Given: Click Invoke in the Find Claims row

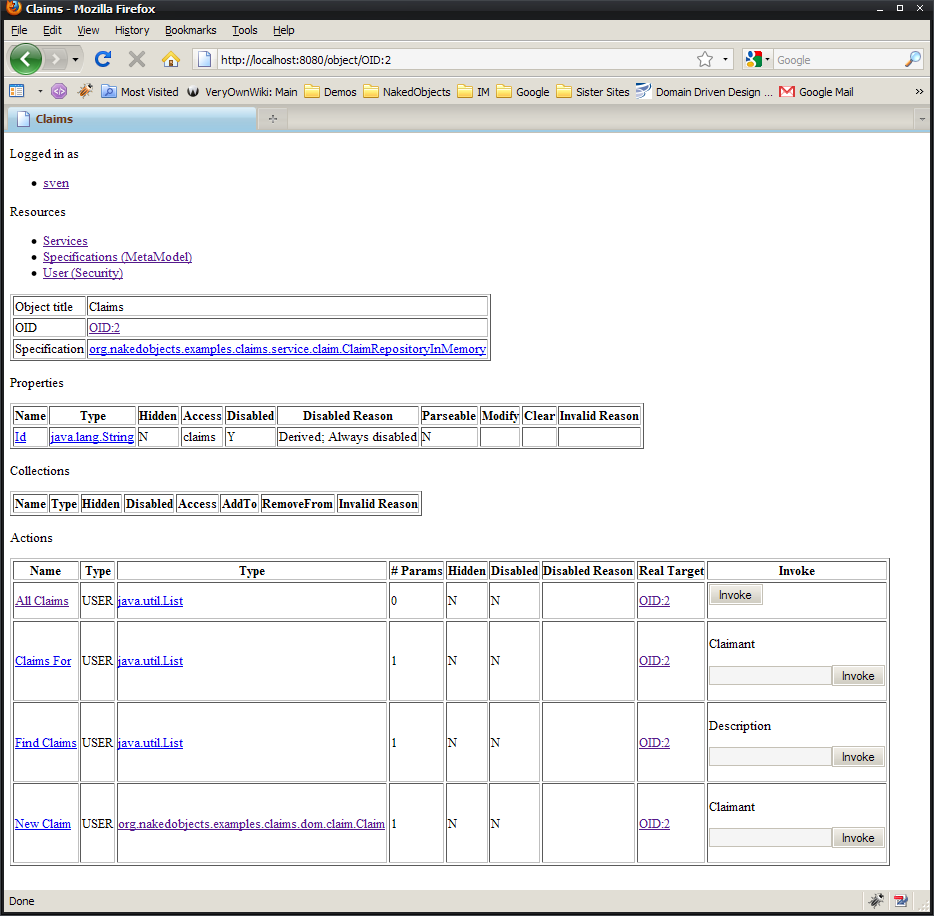Looking at the screenshot, I should click(858, 757).
